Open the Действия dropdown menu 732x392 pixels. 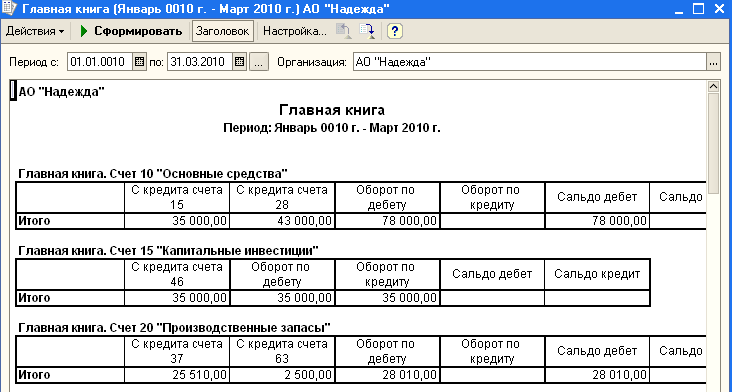[35, 31]
